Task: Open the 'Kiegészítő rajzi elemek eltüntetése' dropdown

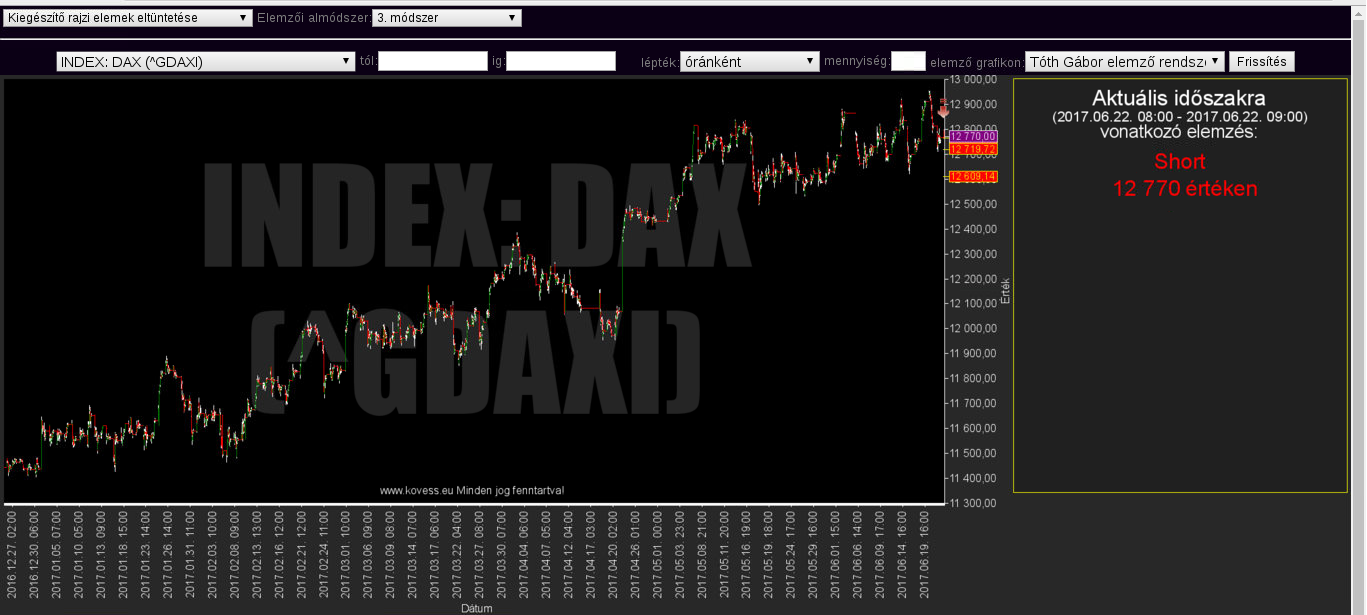Action: pyautogui.click(x=128, y=18)
